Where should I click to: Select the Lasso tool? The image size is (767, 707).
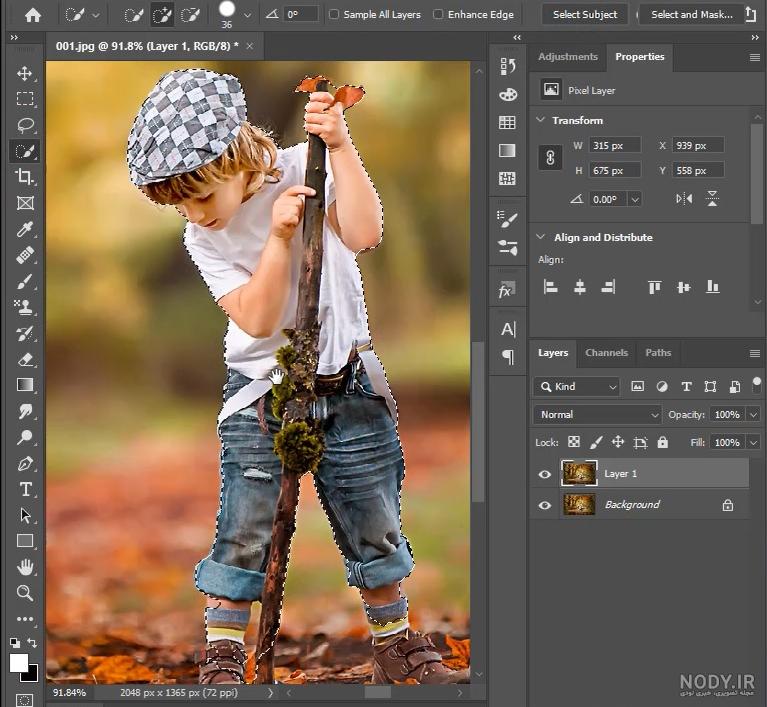coord(25,125)
